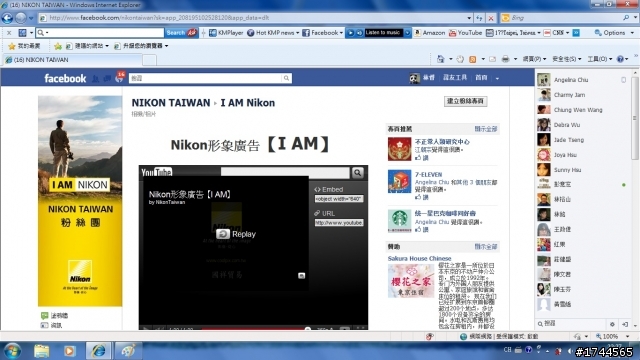
Task: Open chat settings gear icon
Action: coord(612,324)
